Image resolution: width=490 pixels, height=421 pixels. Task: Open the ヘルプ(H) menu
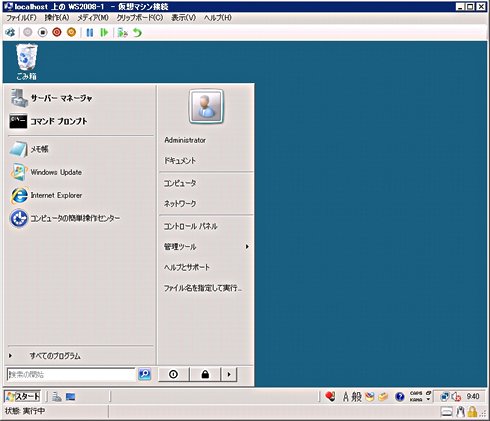pos(218,18)
